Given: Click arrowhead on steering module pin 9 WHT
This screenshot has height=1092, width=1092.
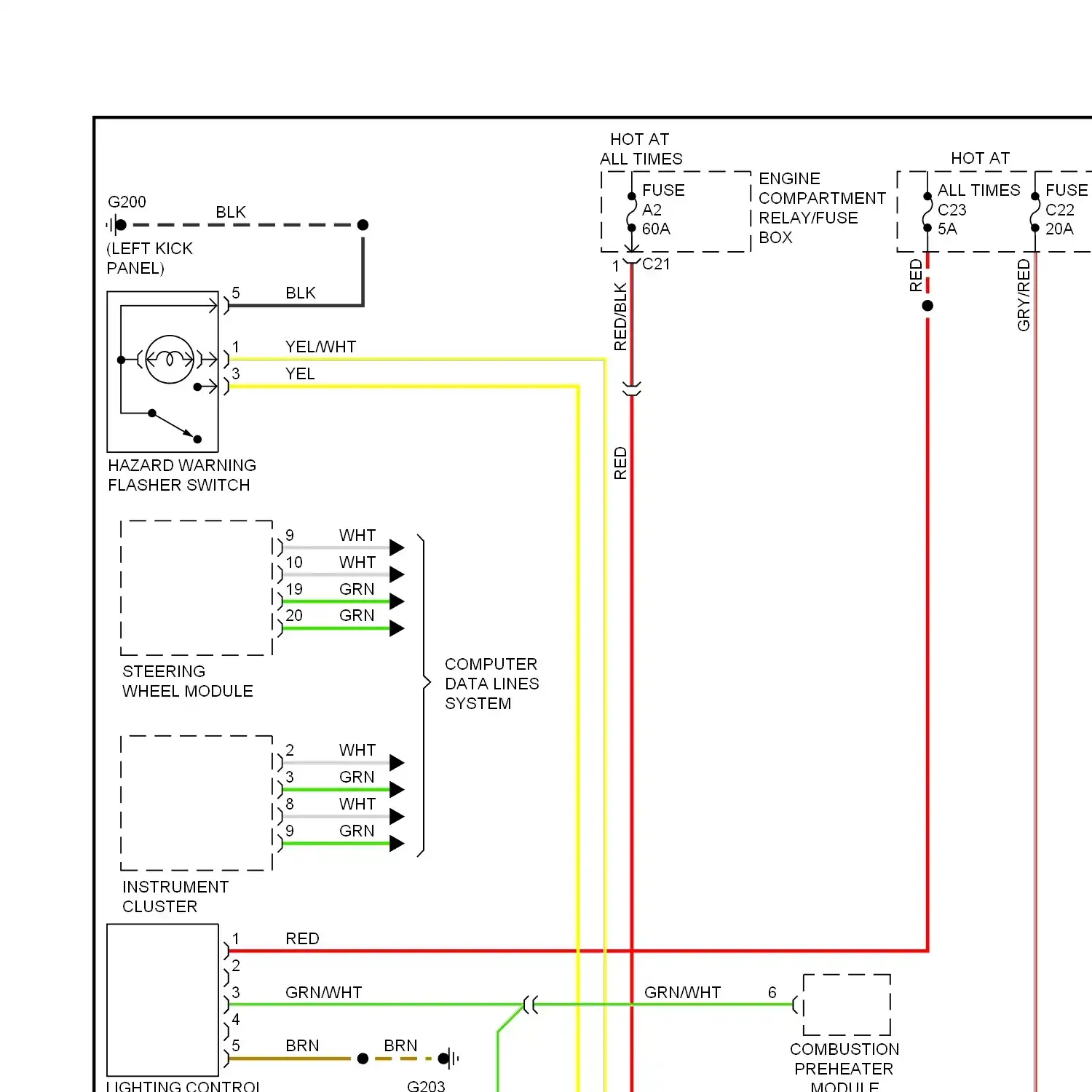Looking at the screenshot, I should click(x=397, y=547).
